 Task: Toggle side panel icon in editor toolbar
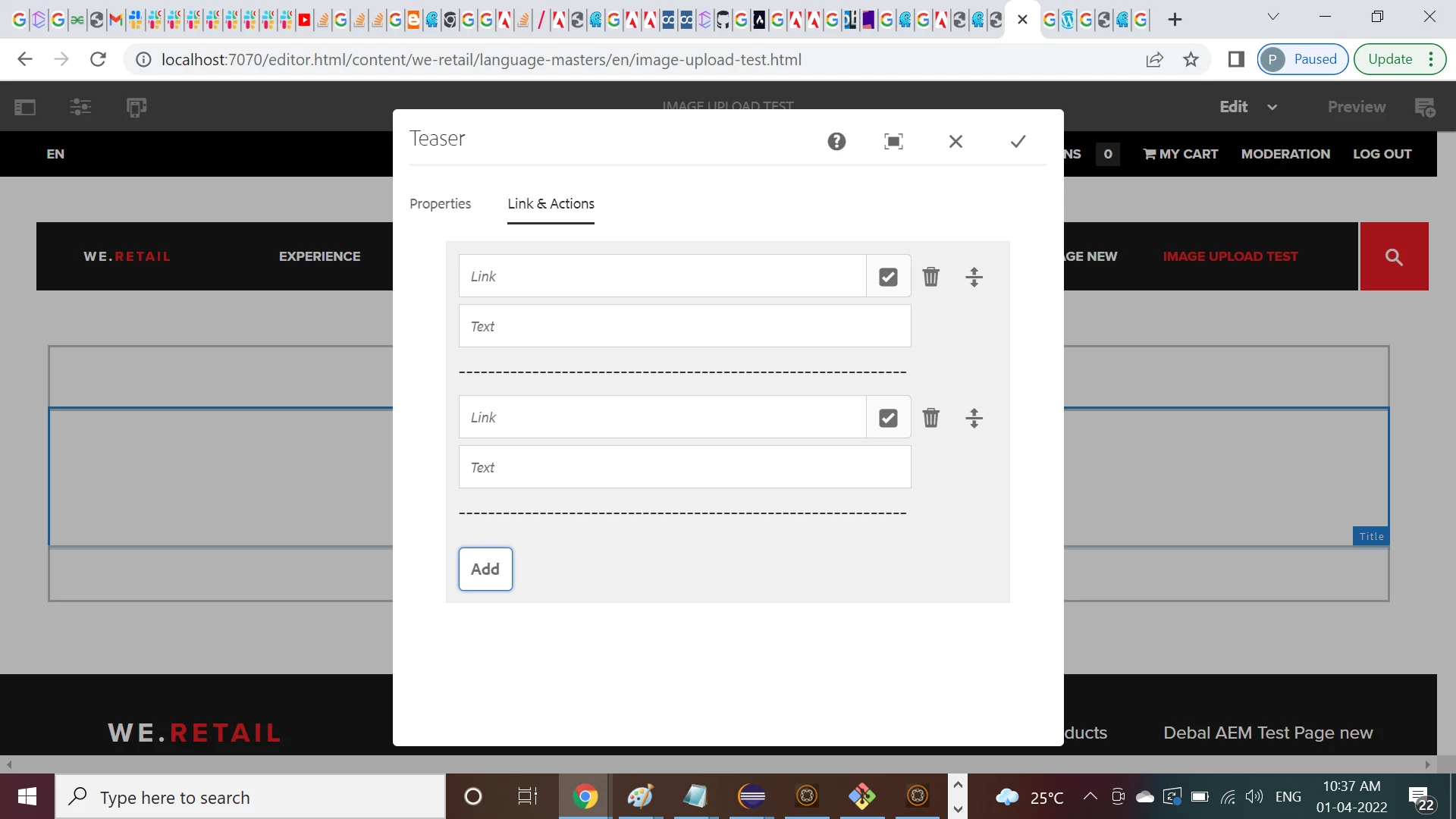[x=25, y=107]
